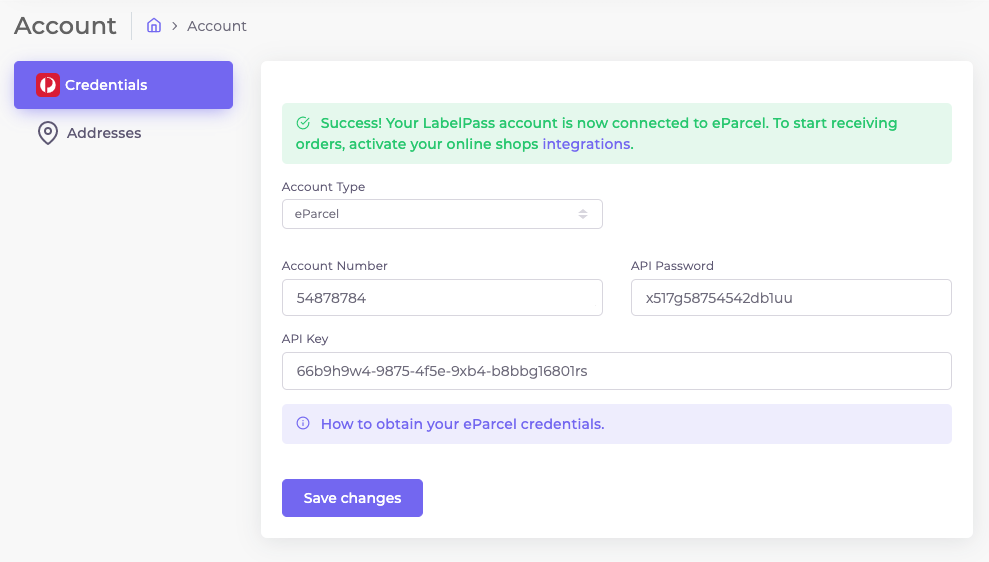Click the Account page heading
The image size is (989, 562).
[x=66, y=26]
